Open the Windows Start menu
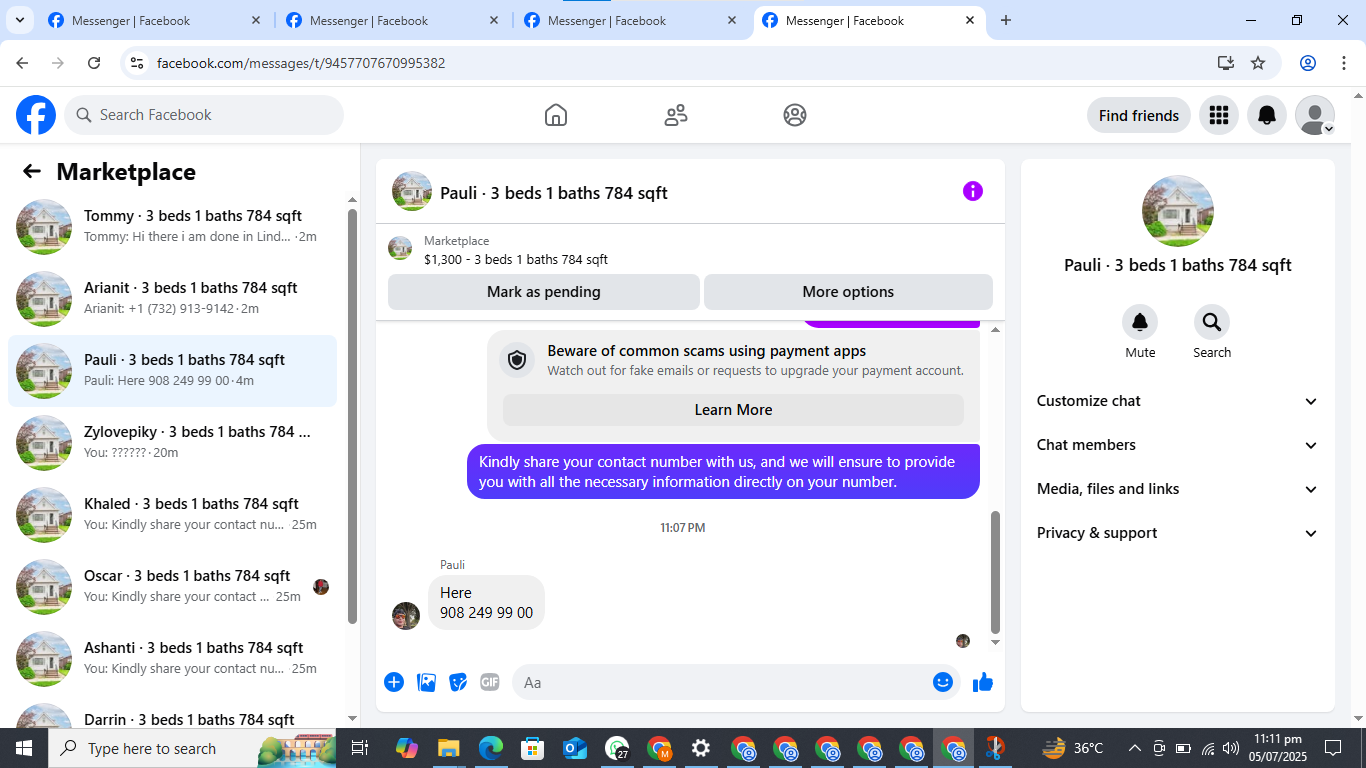The image size is (1366, 768). point(24,748)
